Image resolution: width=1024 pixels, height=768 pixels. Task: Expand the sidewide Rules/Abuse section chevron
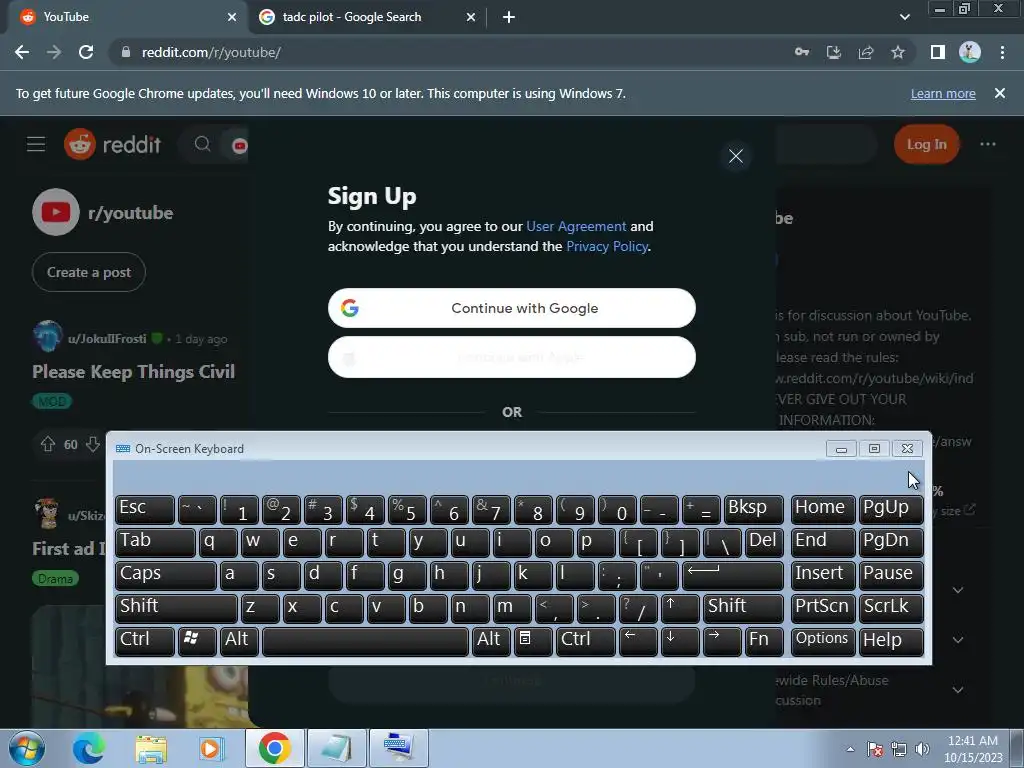click(x=957, y=690)
